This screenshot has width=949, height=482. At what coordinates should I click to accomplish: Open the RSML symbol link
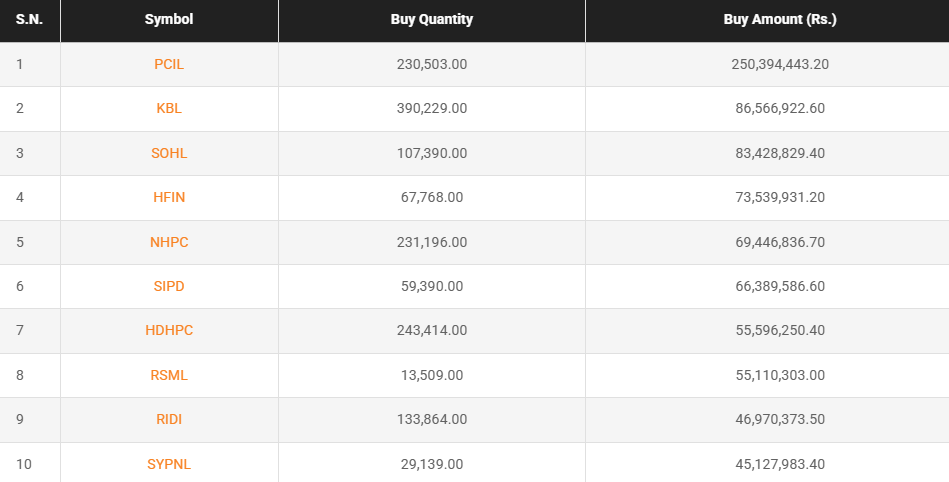click(169, 375)
